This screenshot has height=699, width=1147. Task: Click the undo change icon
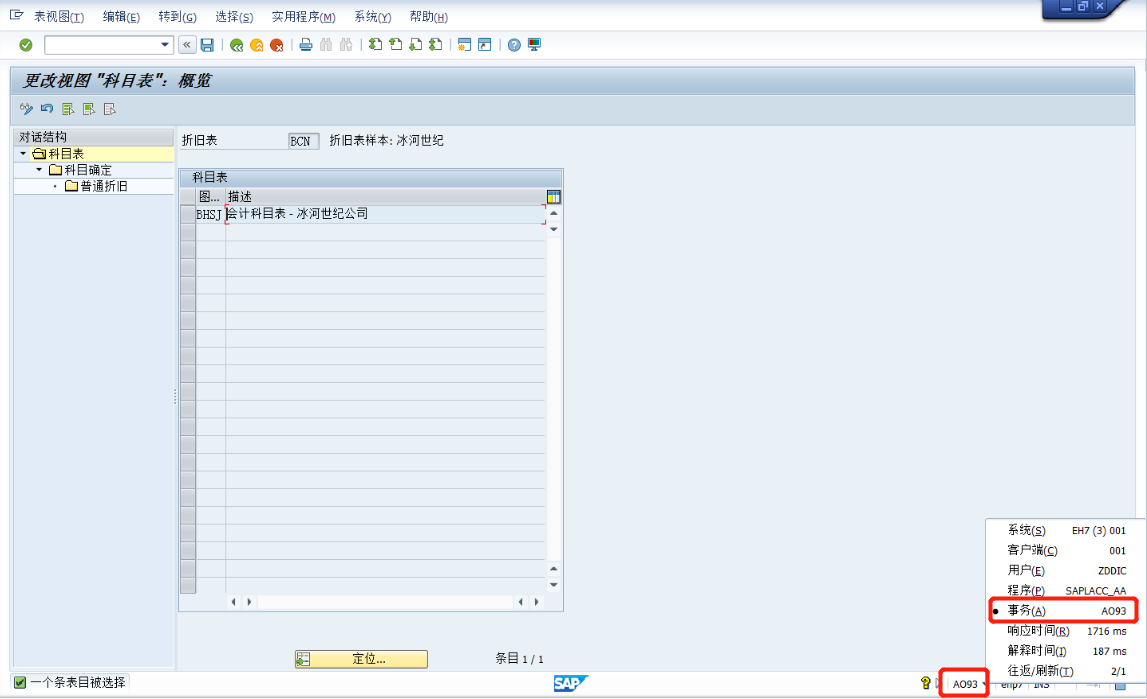pyautogui.click(x=47, y=109)
